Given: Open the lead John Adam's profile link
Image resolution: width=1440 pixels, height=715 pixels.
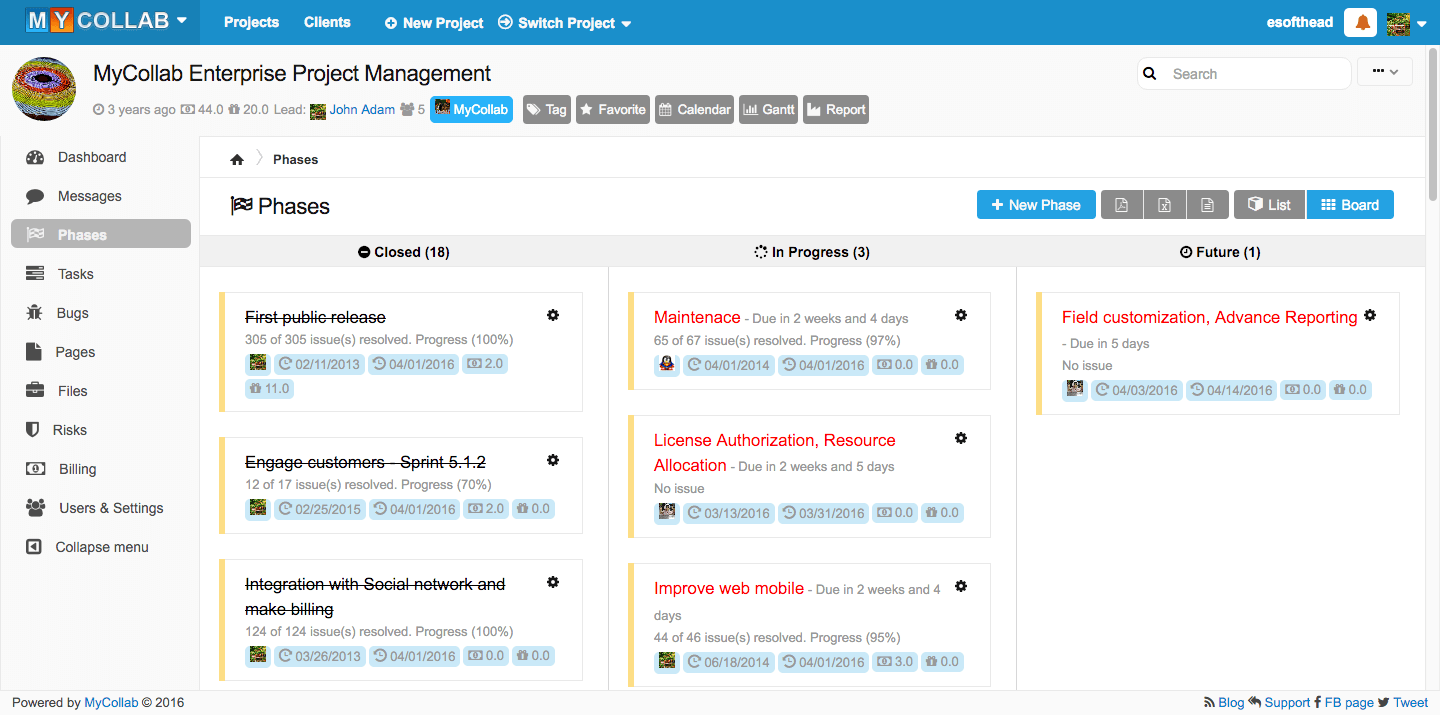Looking at the screenshot, I should pos(362,109).
